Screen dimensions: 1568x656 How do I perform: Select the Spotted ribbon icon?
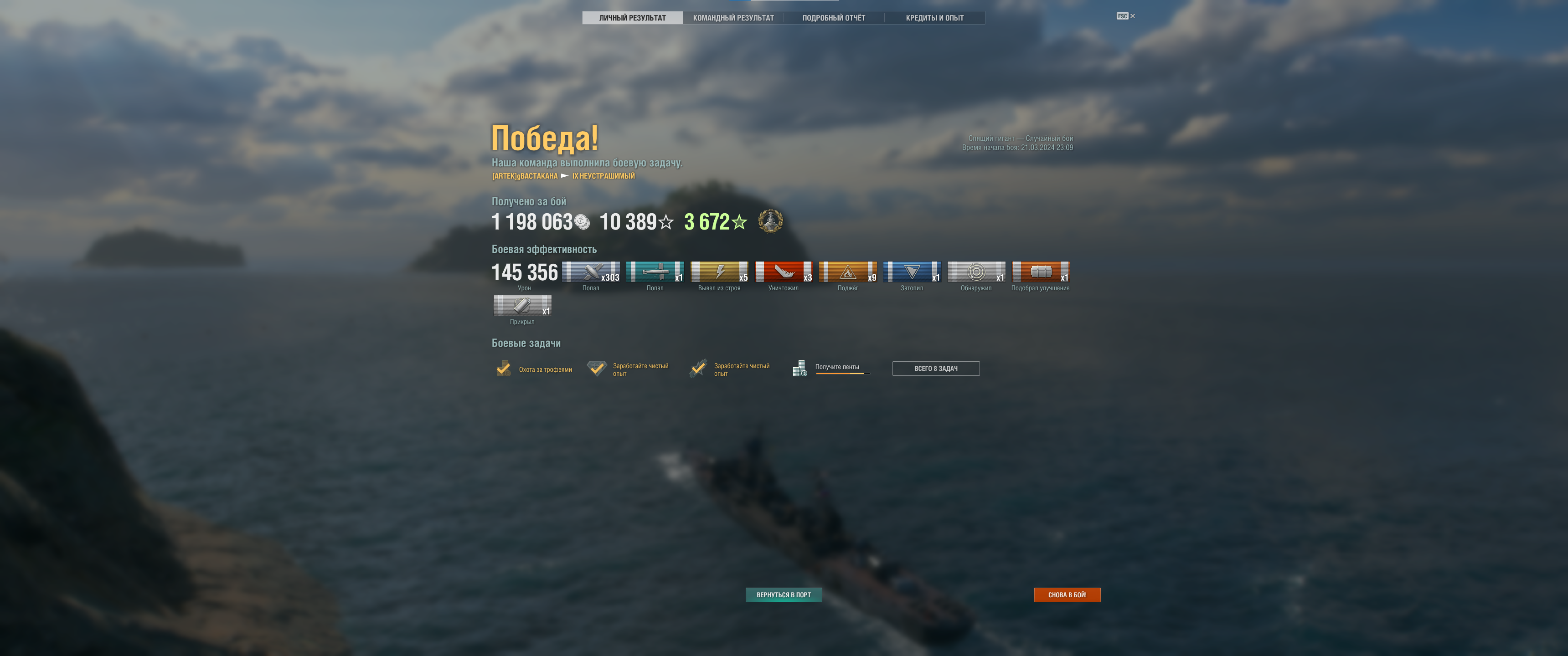976,272
